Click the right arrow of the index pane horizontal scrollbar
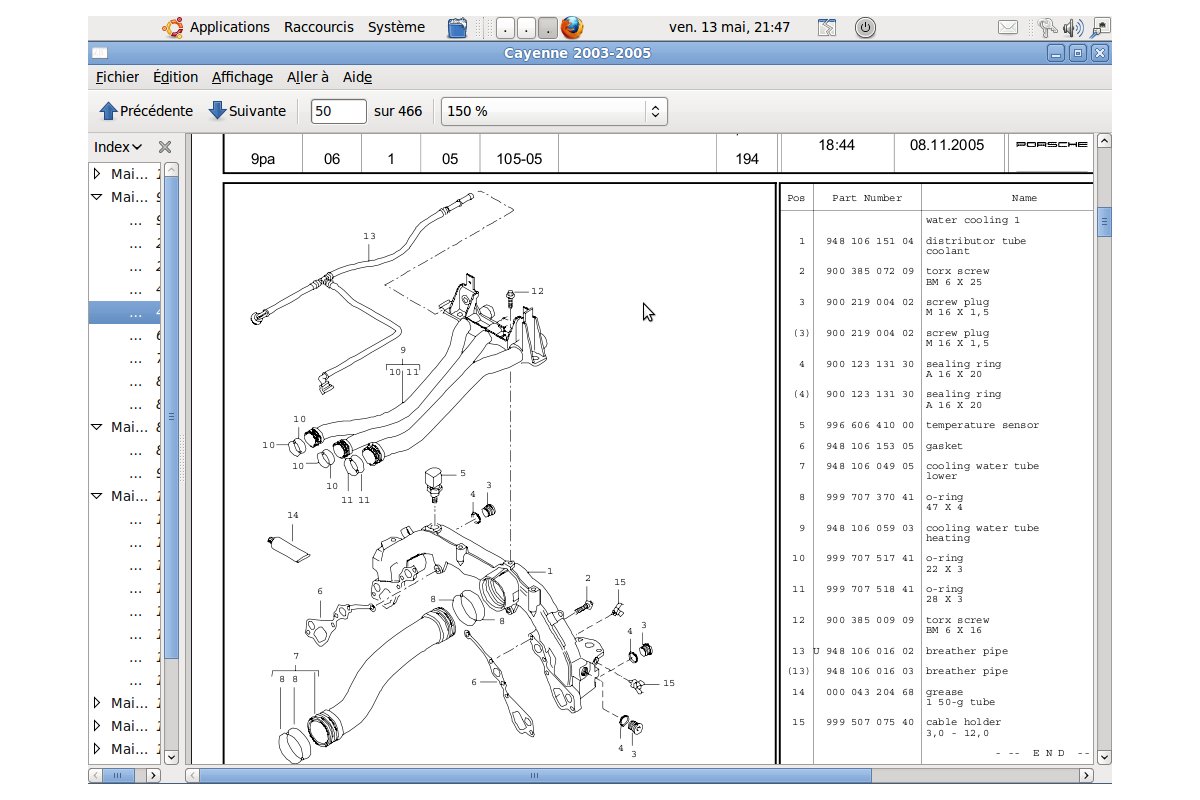 (153, 775)
